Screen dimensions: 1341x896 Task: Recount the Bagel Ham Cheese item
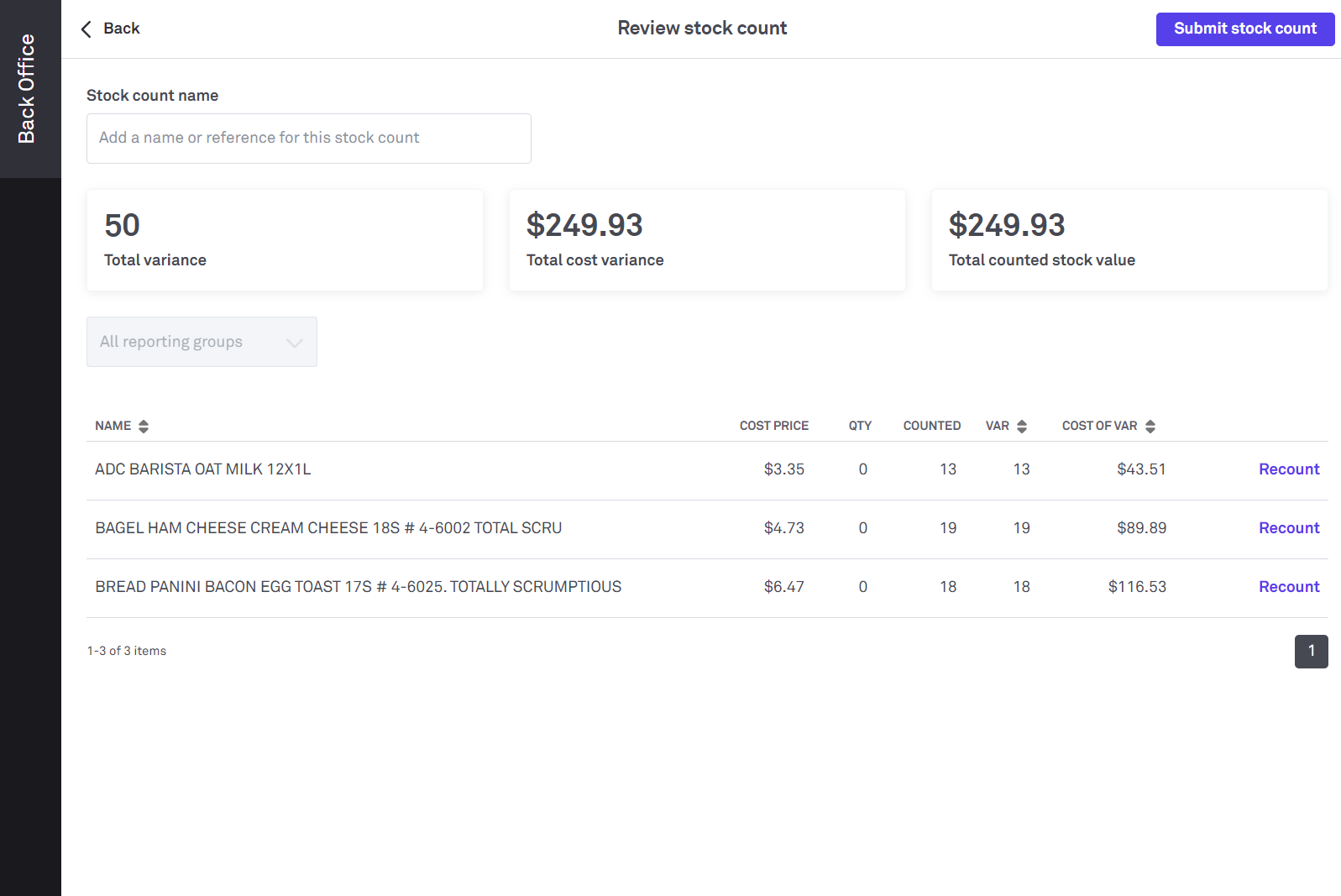click(1288, 528)
